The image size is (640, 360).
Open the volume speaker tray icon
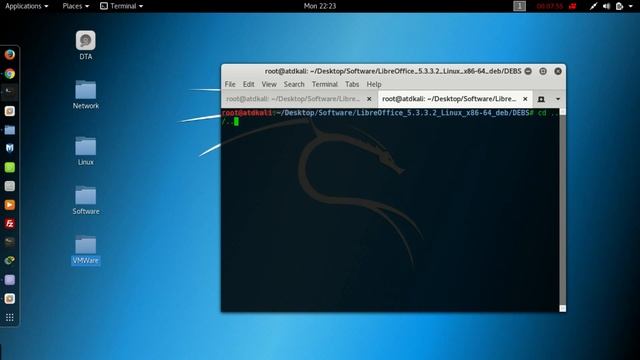pos(607,6)
